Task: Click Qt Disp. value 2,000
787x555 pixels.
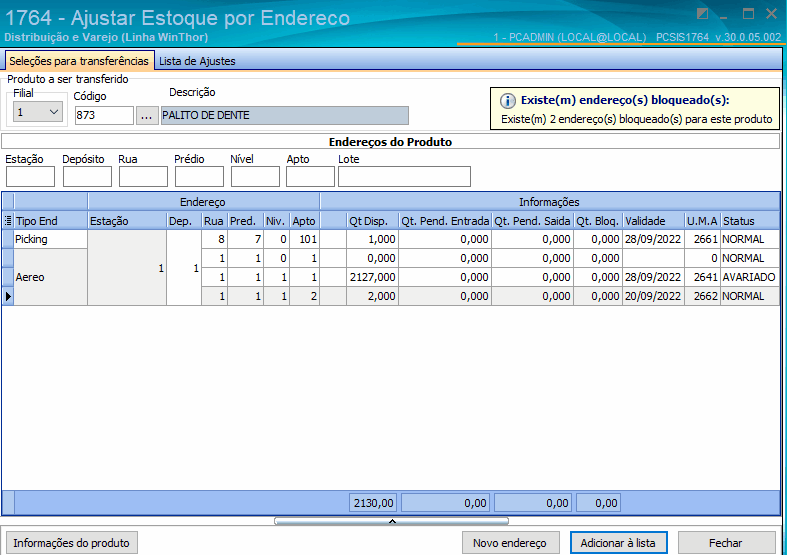Action: tap(372, 296)
